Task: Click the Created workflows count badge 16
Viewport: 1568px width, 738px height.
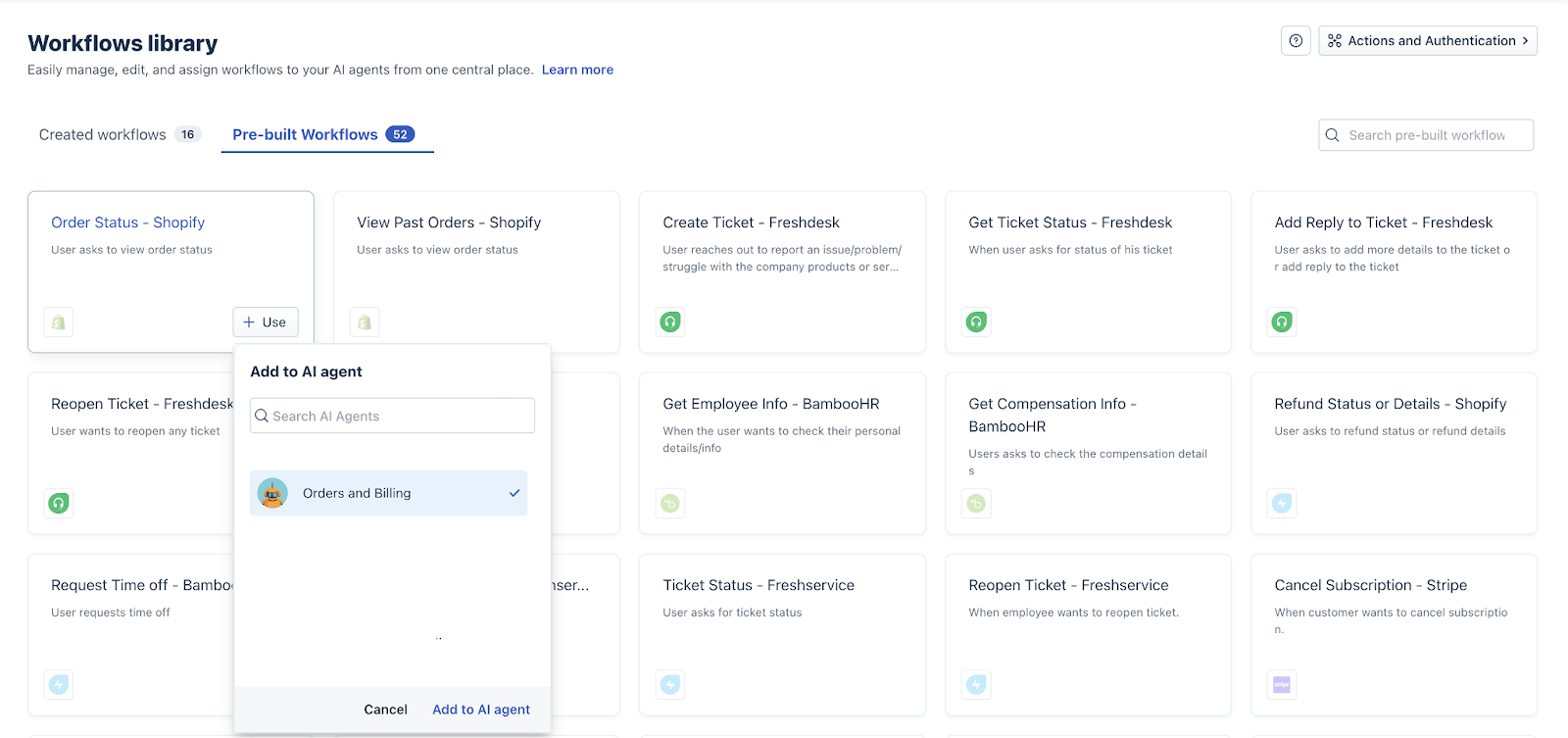Action: pos(187,135)
